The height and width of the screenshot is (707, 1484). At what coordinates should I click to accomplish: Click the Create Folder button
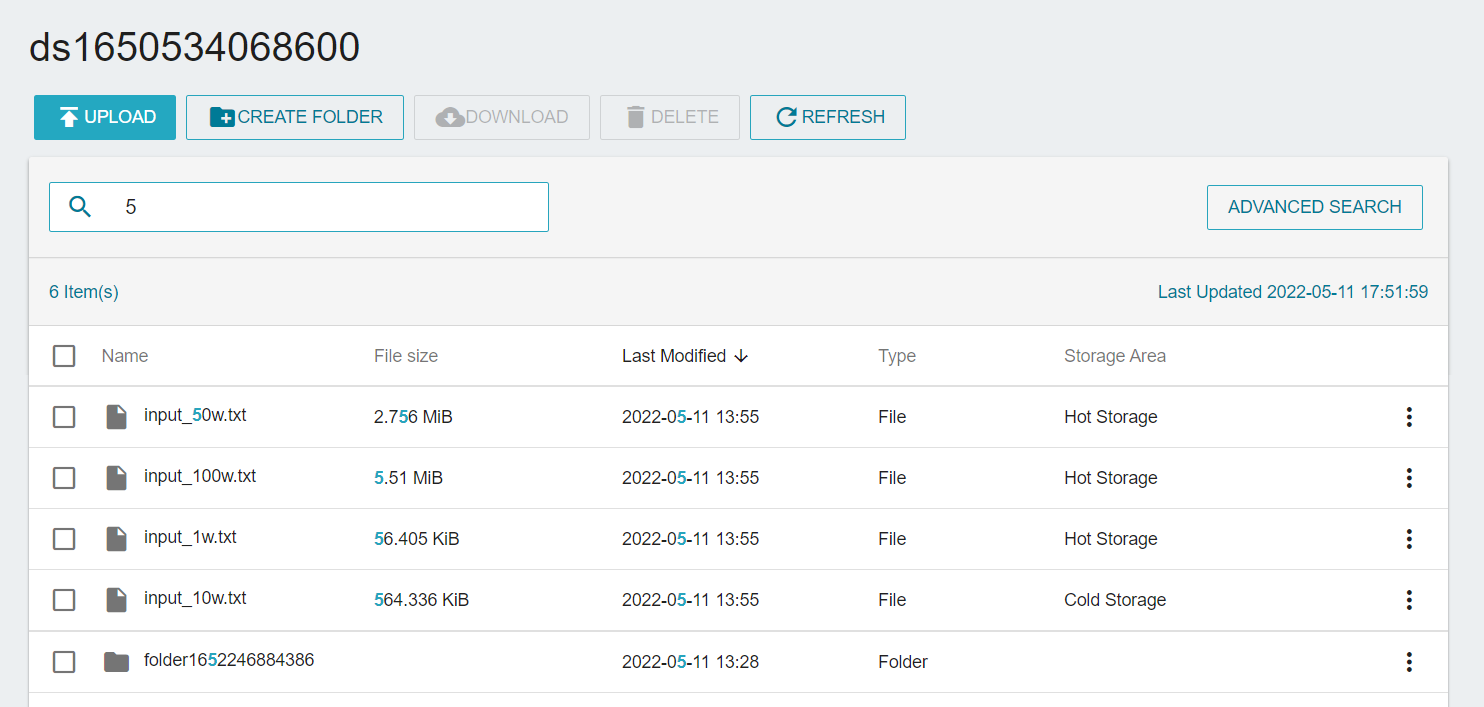tap(295, 117)
